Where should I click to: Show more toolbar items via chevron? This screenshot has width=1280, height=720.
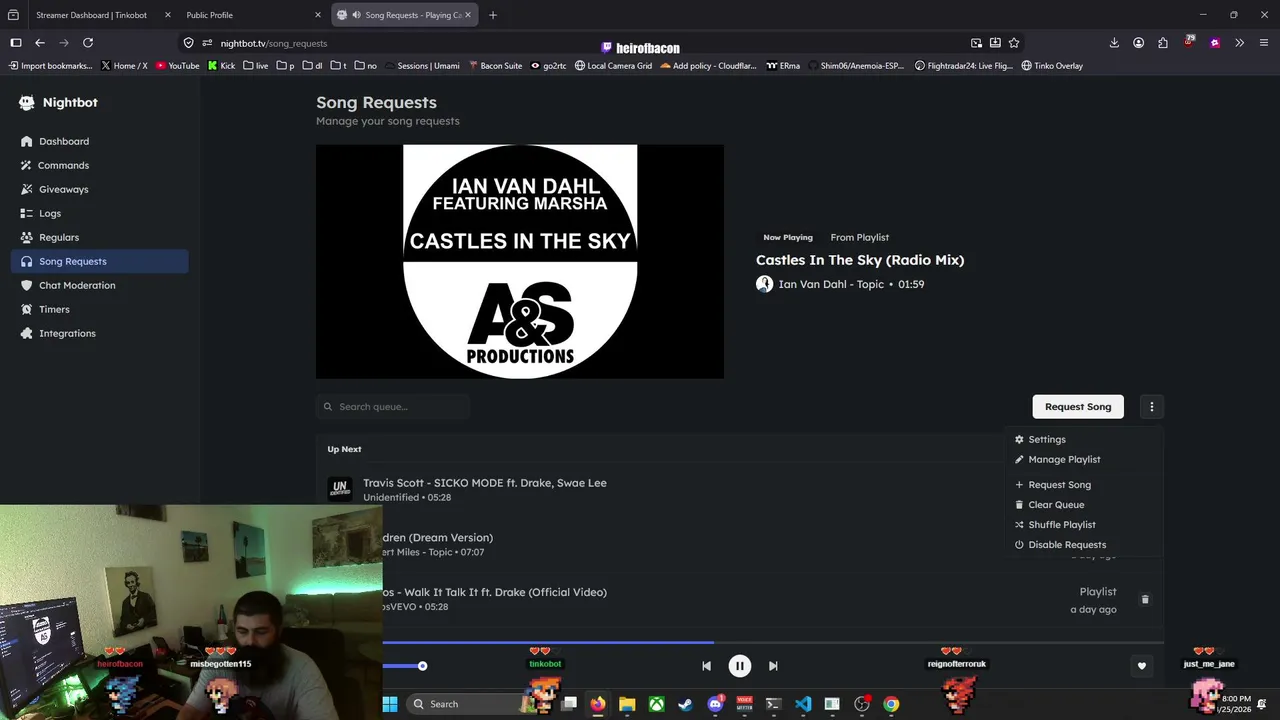(x=1240, y=43)
